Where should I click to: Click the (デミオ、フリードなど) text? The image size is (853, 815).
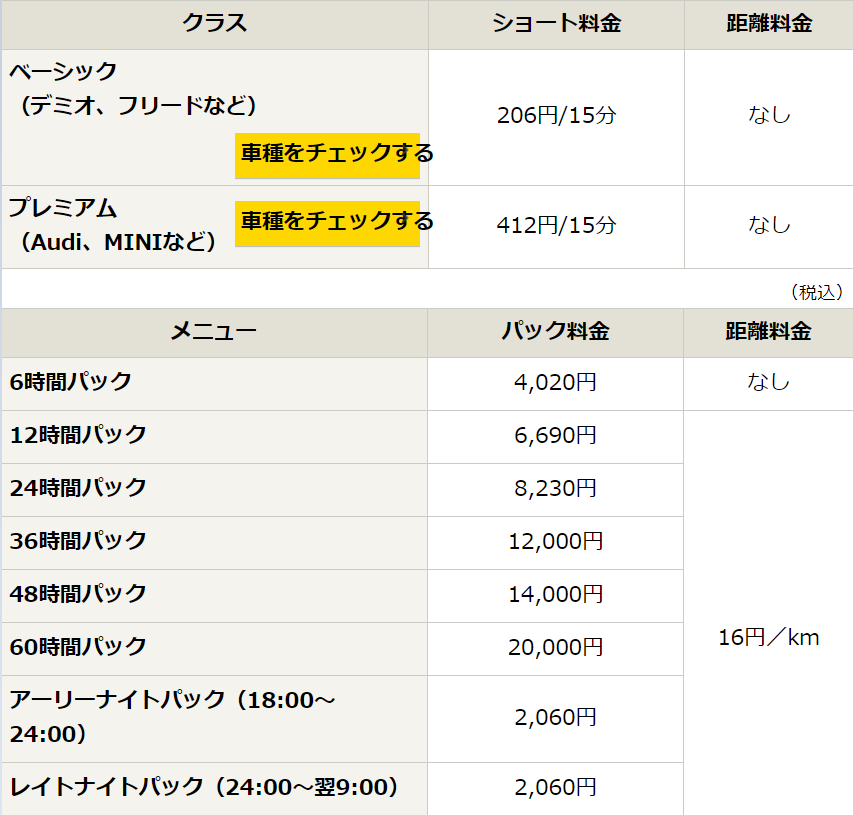[x=138, y=105]
